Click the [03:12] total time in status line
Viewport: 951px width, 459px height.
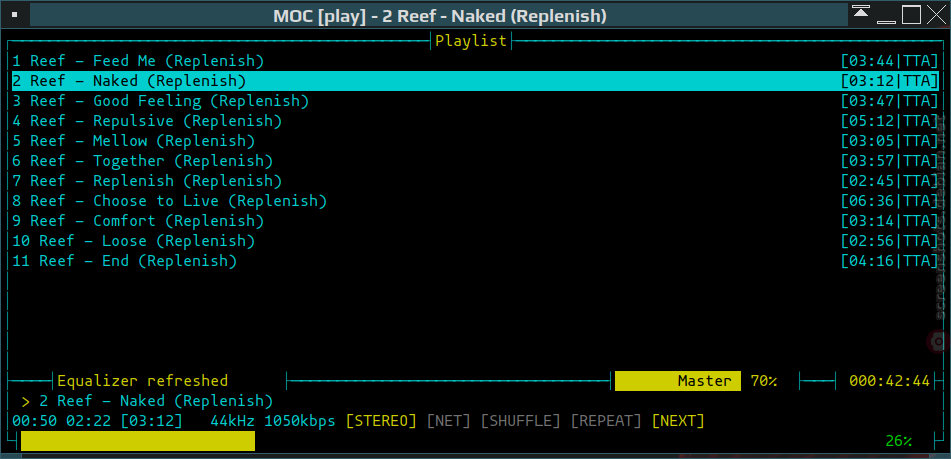pos(152,421)
